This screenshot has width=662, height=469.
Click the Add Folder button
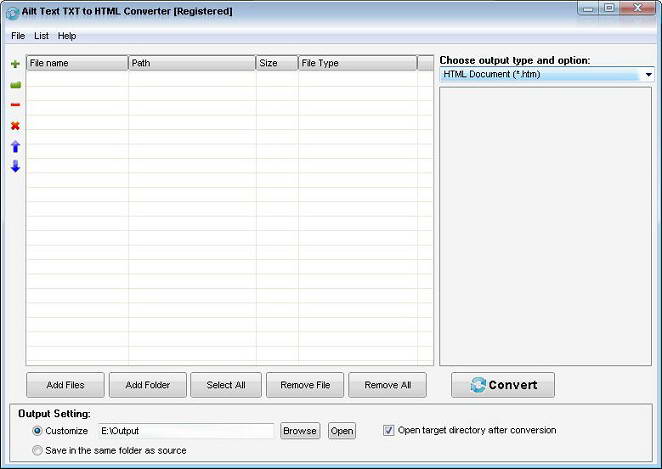[x=148, y=385]
